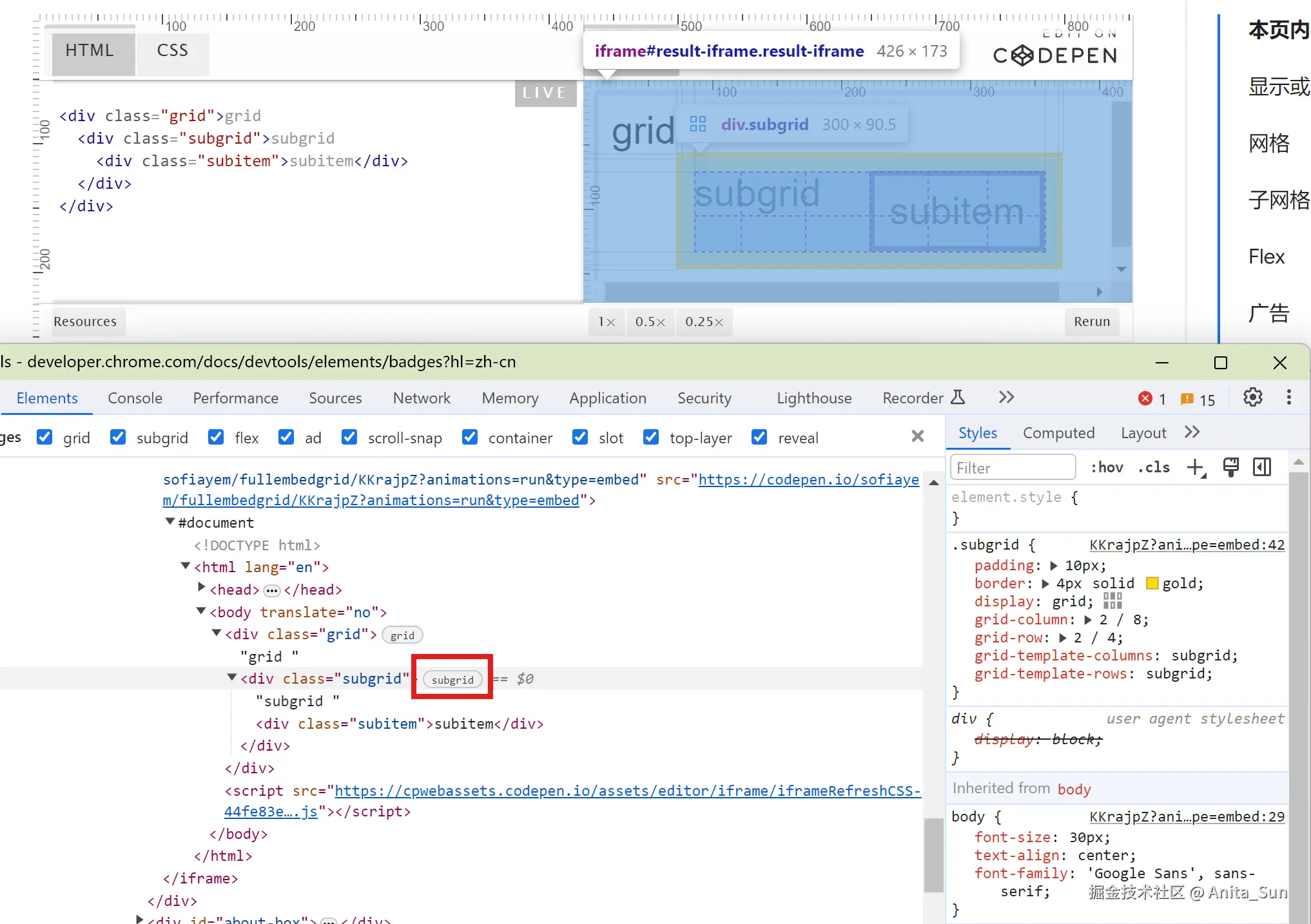
Task: Open the Memory tab
Action: tap(510, 398)
